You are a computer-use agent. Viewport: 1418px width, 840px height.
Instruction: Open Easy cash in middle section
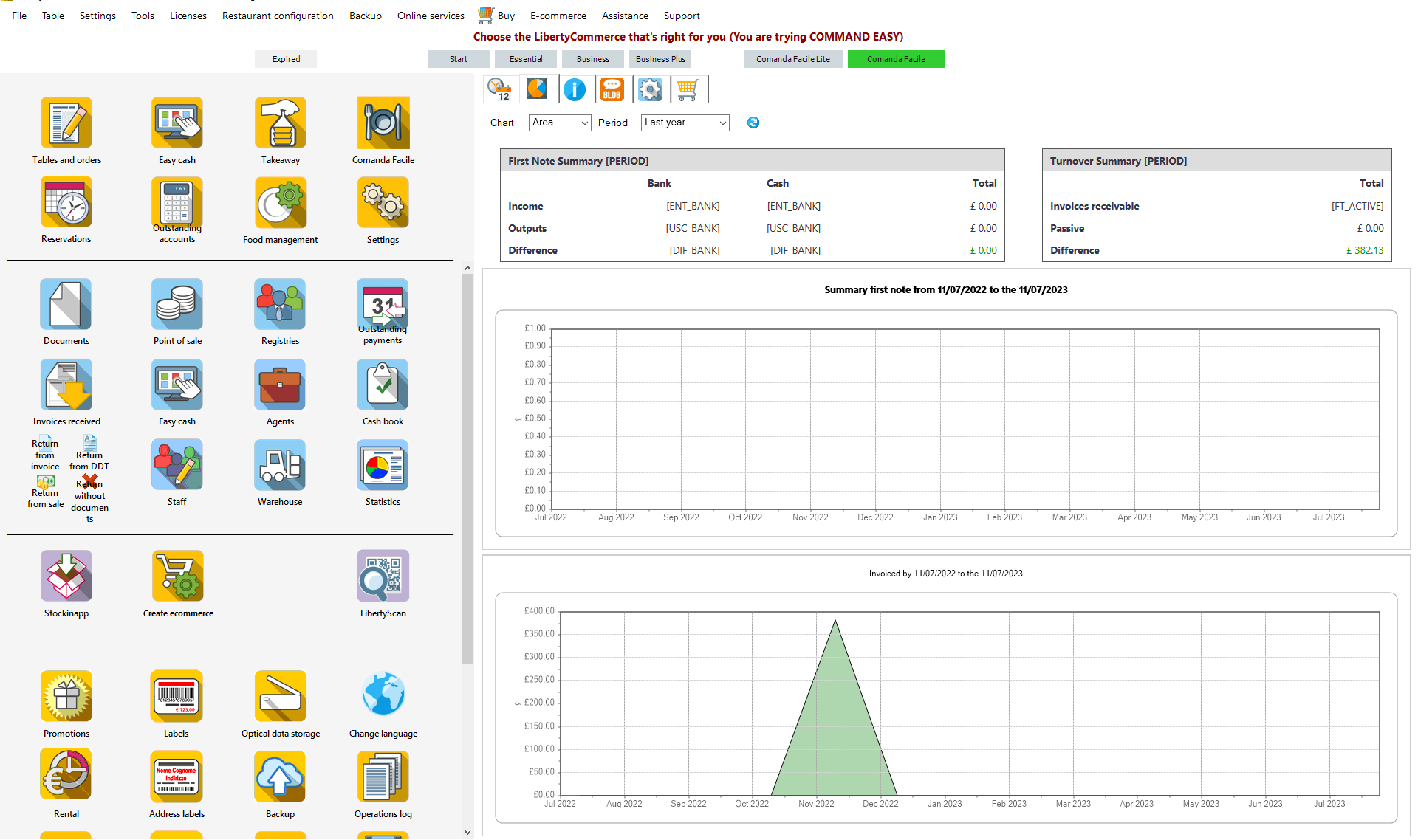tap(177, 385)
